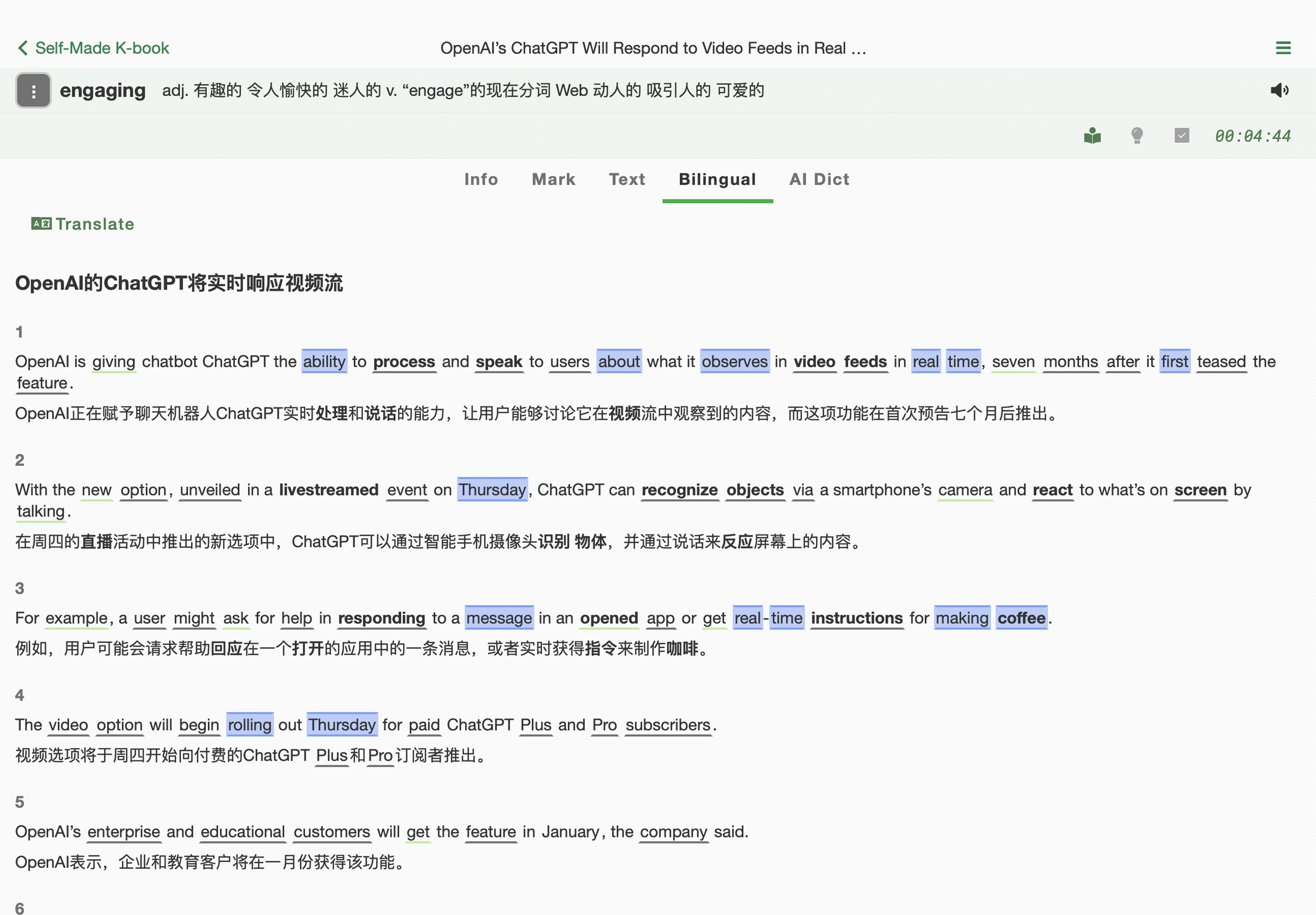The width and height of the screenshot is (1316, 915).
Task: Click the Translate button
Action: click(x=83, y=224)
